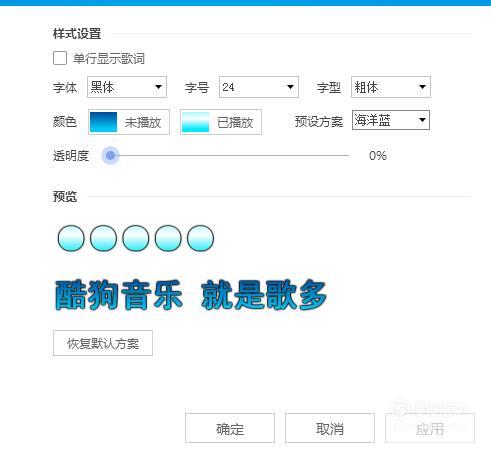Image resolution: width=491 pixels, height=456 pixels.
Task: Click the 预览 section heading
Action: coord(65,196)
